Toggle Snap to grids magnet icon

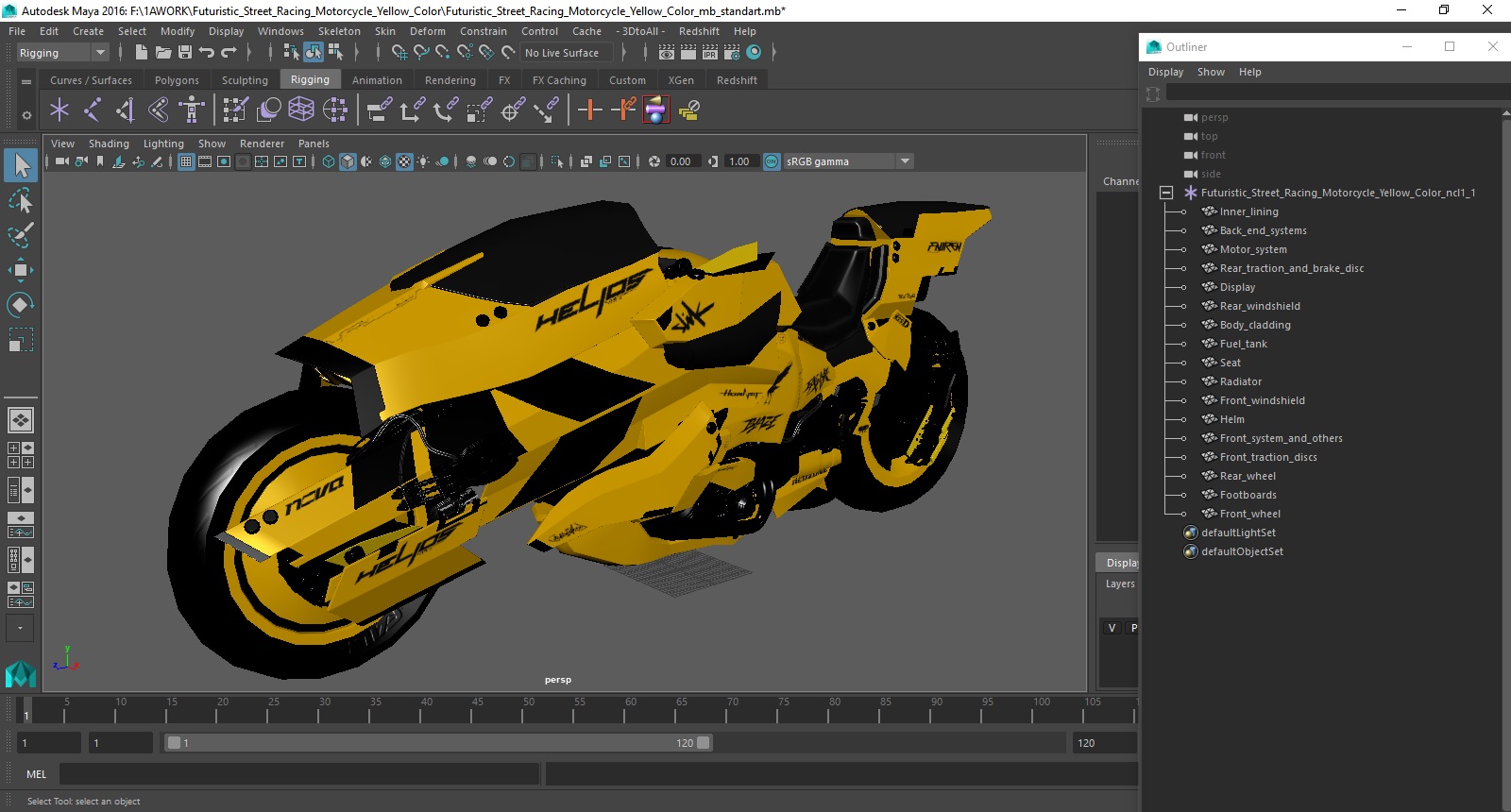[x=399, y=53]
